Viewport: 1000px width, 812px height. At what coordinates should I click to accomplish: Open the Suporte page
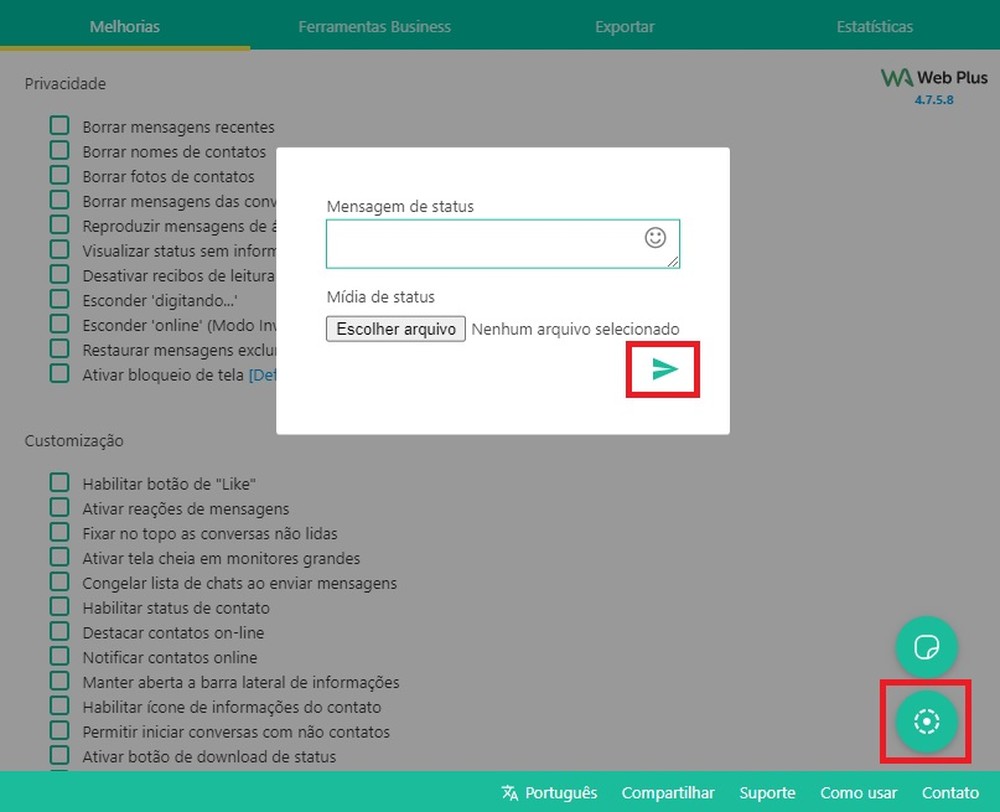(x=767, y=792)
